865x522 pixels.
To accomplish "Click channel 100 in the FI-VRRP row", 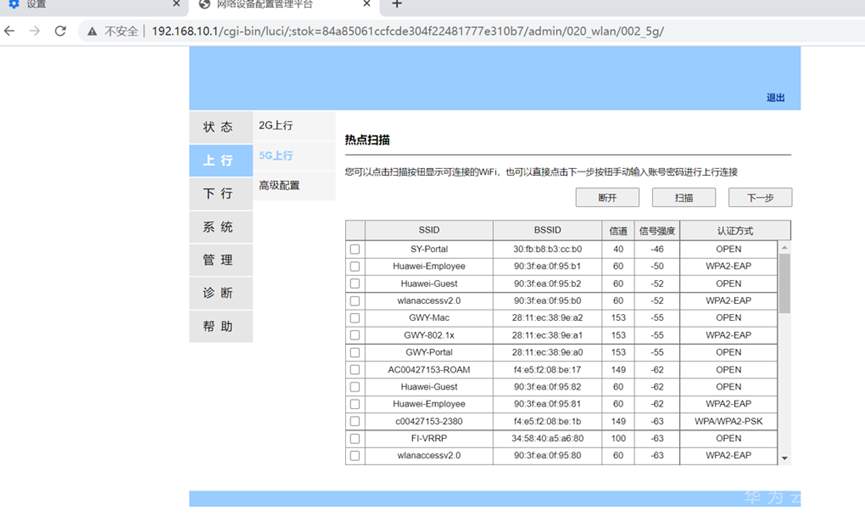I will tap(618, 439).
